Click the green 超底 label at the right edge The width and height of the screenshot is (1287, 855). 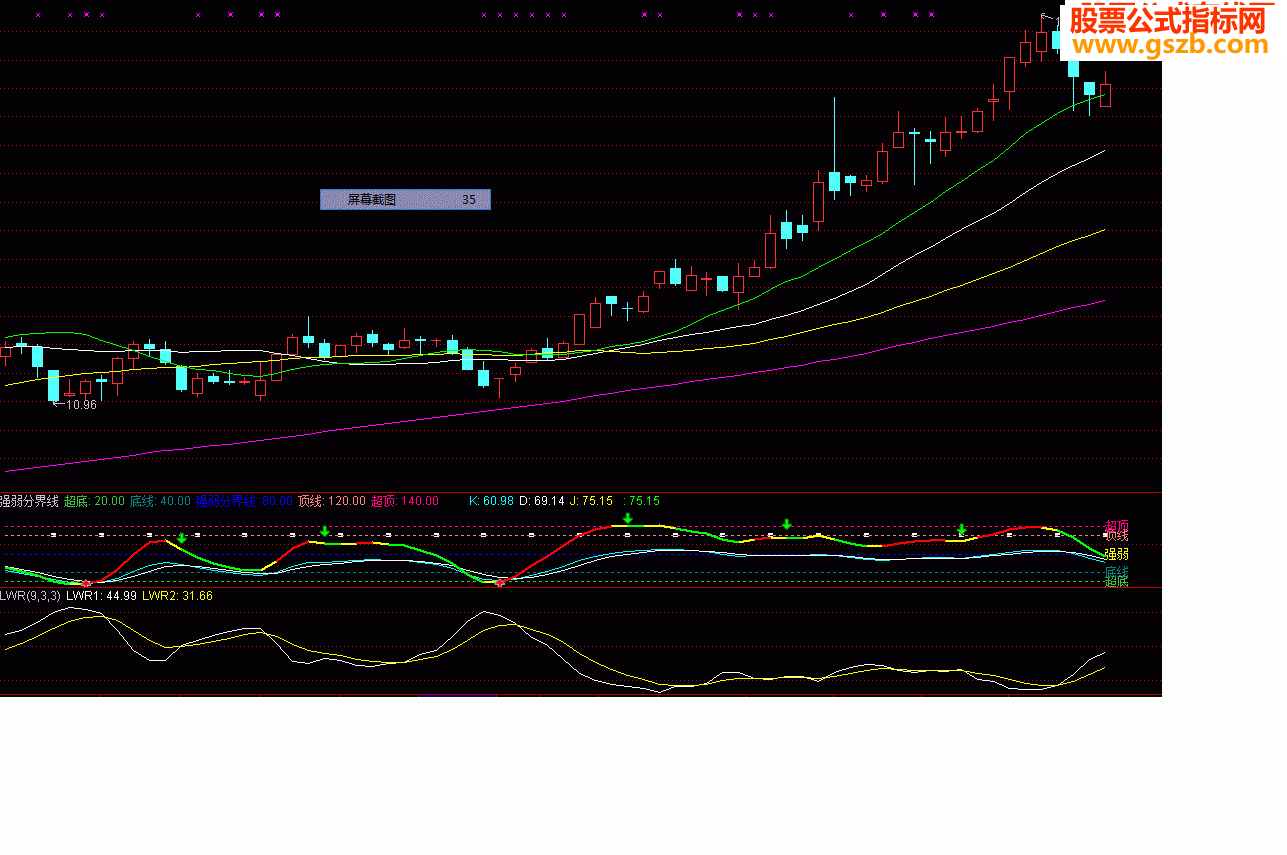tap(1117, 581)
